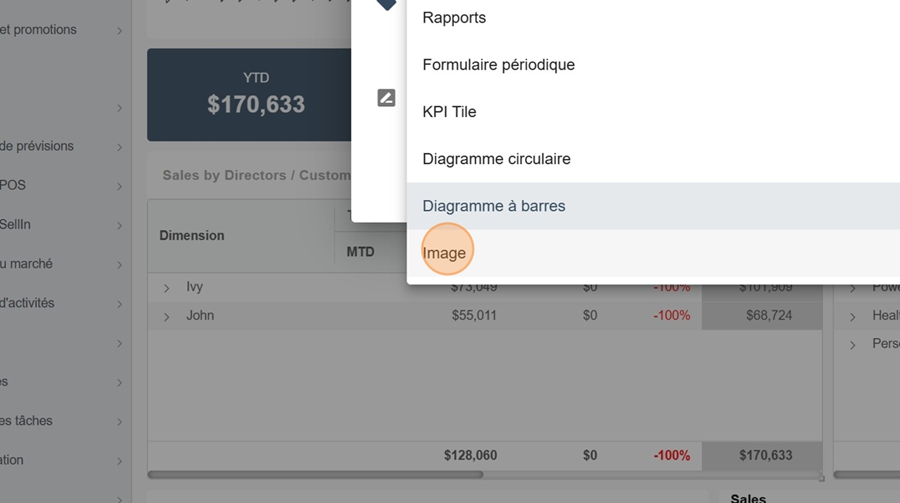The height and width of the screenshot is (503, 900).
Task: Click the SellIn sidebar chevron arrow
Action: click(119, 226)
